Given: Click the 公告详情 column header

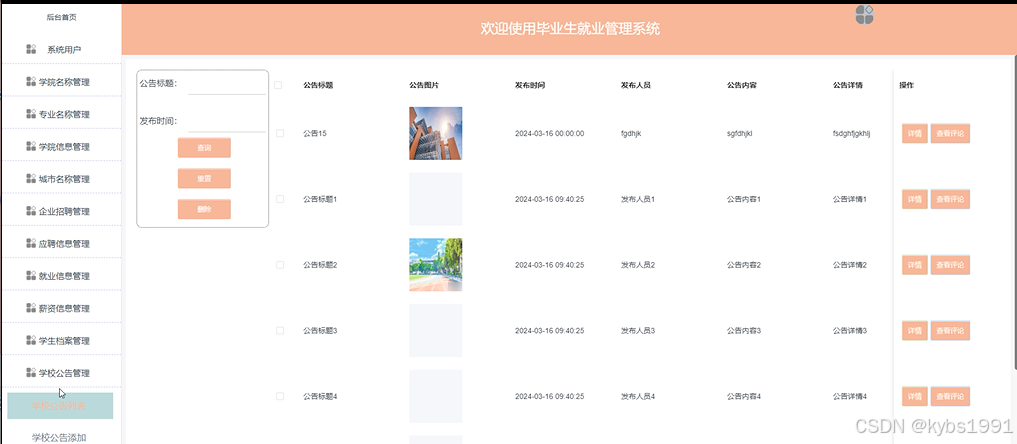Looking at the screenshot, I should tap(848, 85).
